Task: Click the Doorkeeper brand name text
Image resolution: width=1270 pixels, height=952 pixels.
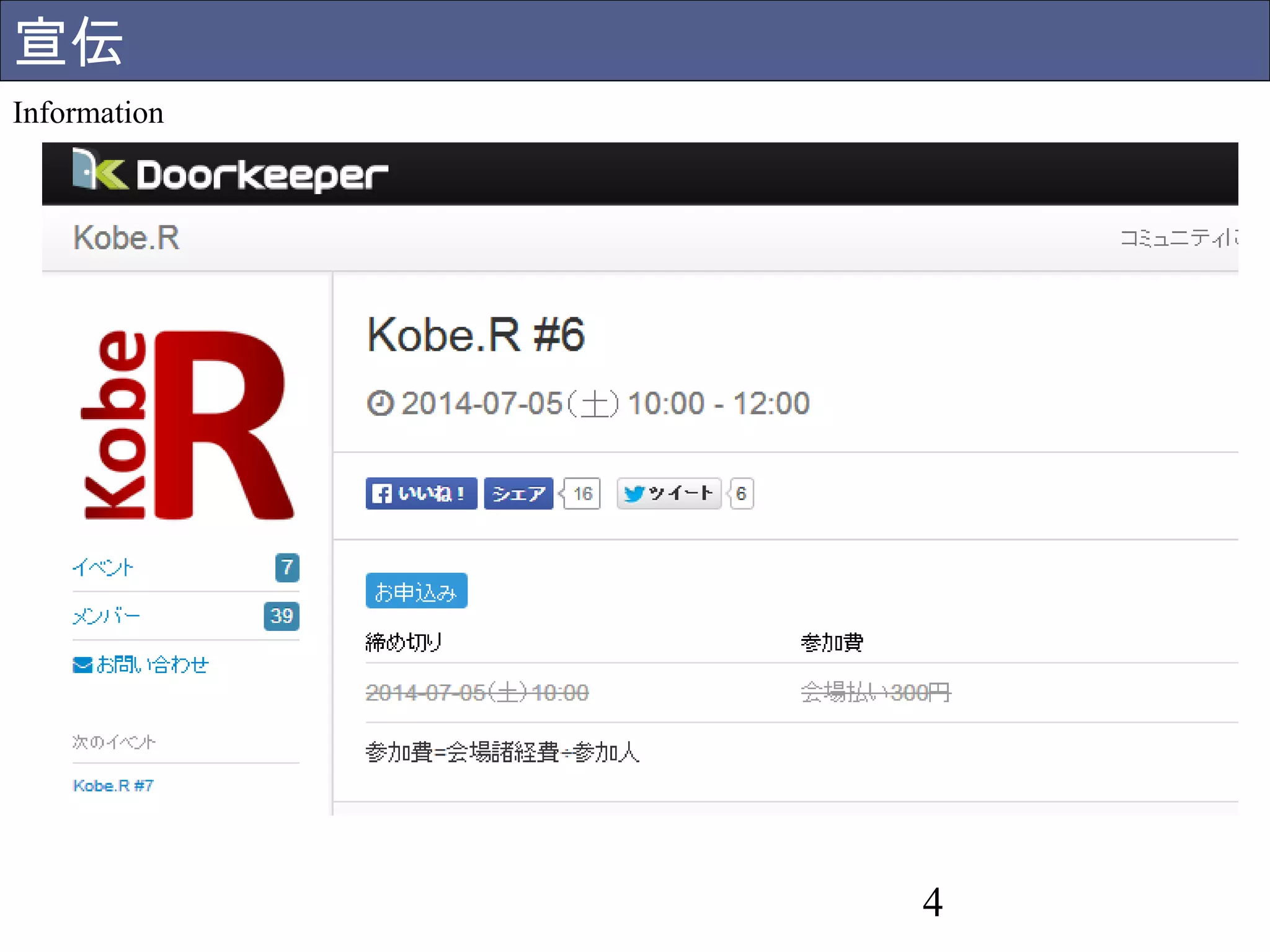Action: 262,175
